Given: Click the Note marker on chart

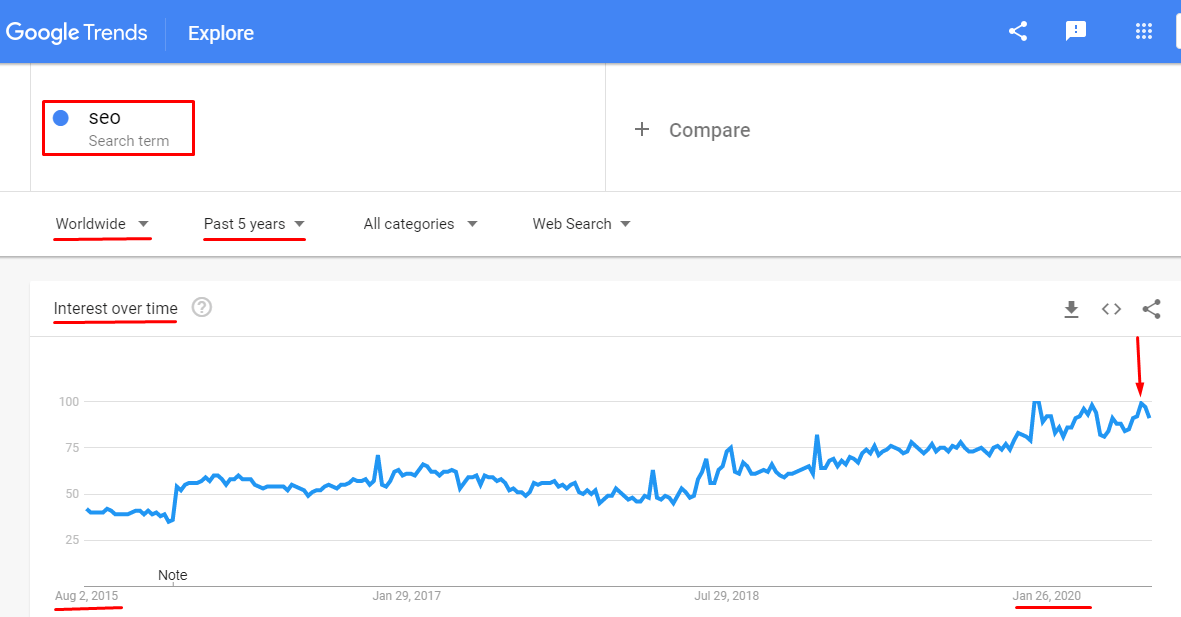Looking at the screenshot, I should click(x=172, y=575).
